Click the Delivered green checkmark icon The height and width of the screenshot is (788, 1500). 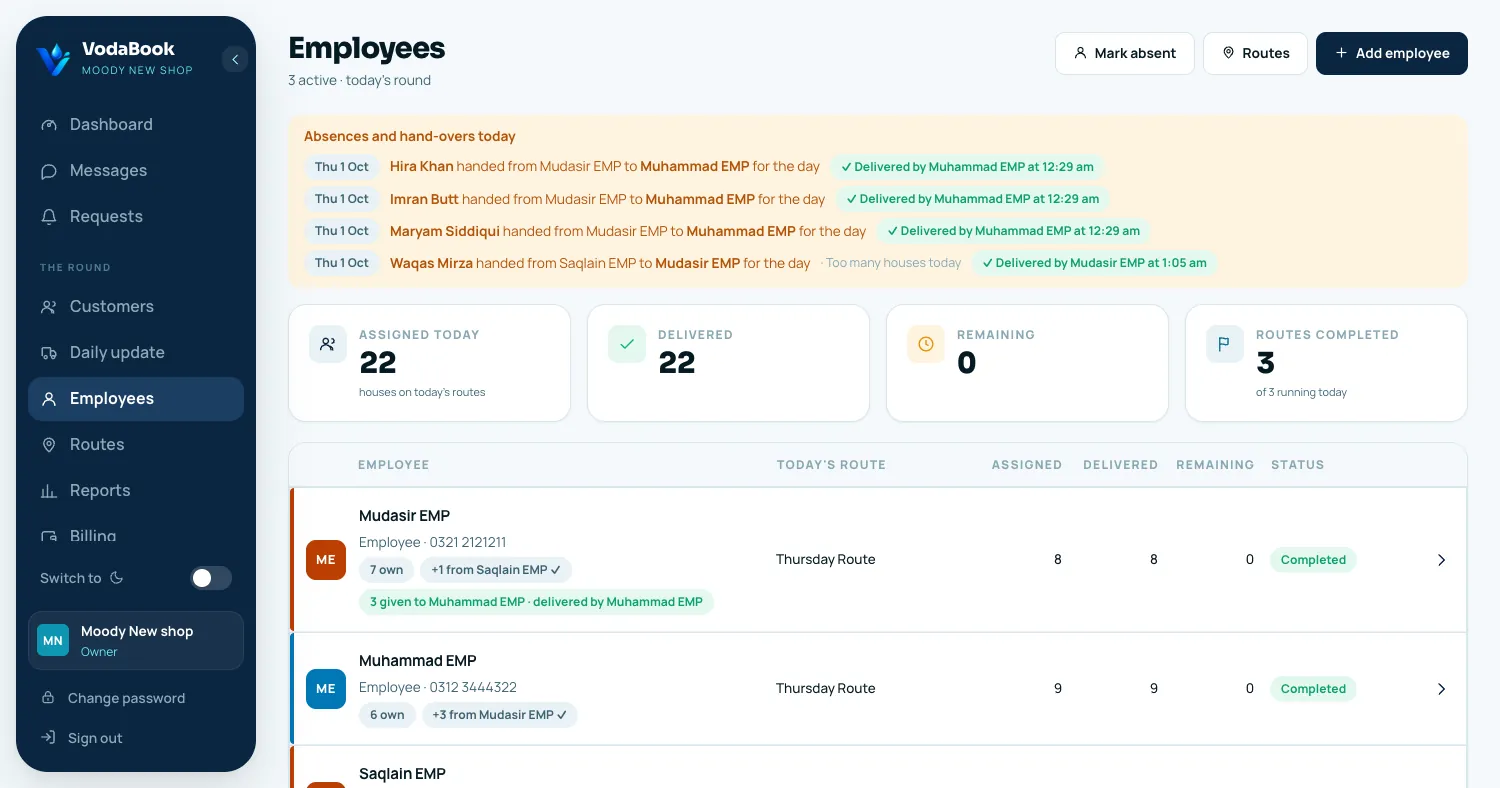[x=627, y=344]
